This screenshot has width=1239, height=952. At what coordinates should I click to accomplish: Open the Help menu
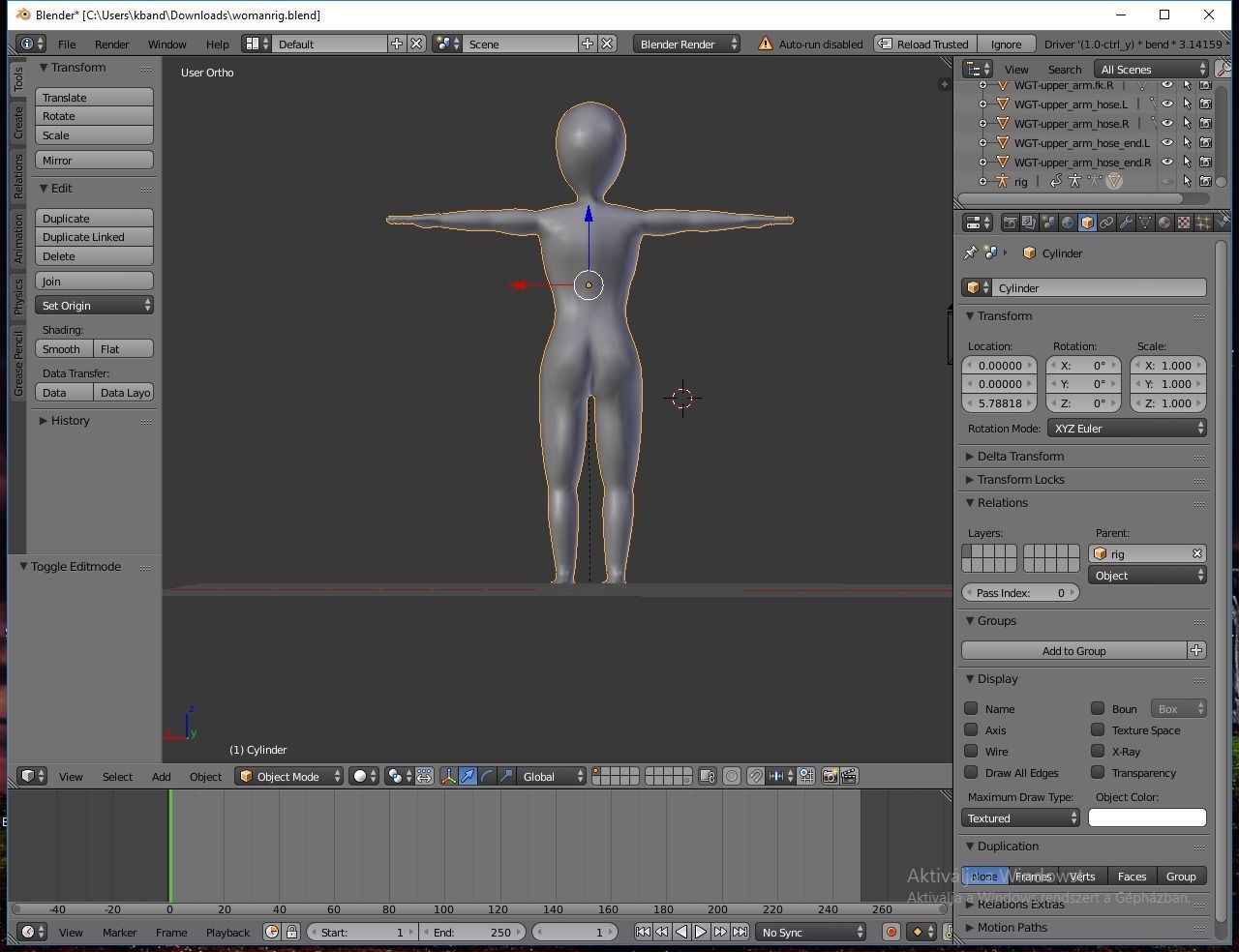tap(217, 44)
